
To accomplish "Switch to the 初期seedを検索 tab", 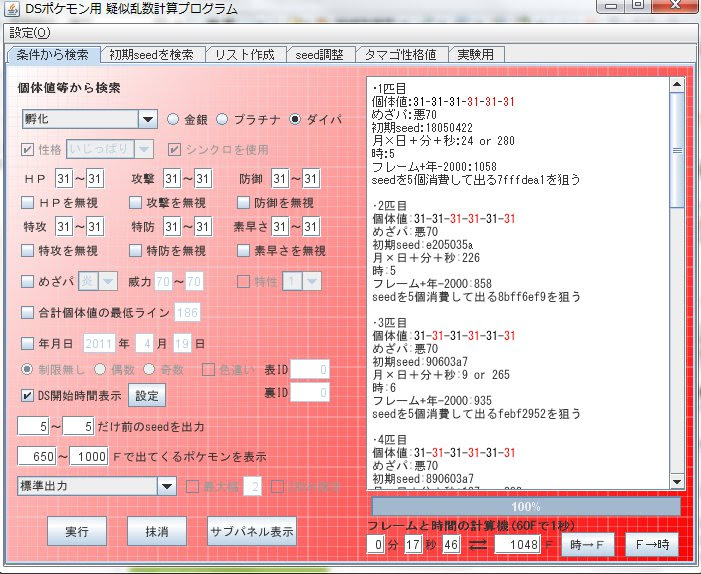I will [x=152, y=55].
